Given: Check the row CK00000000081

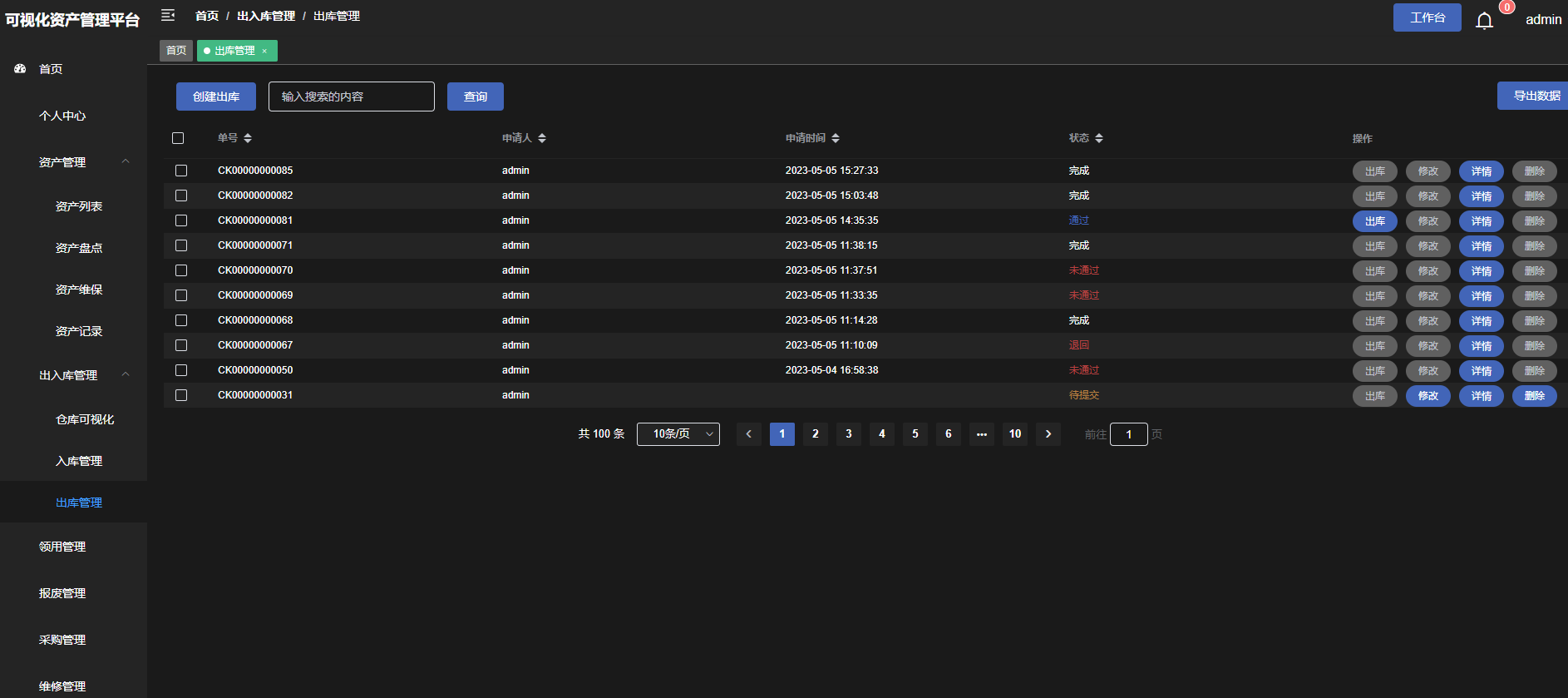Looking at the screenshot, I should (x=181, y=220).
